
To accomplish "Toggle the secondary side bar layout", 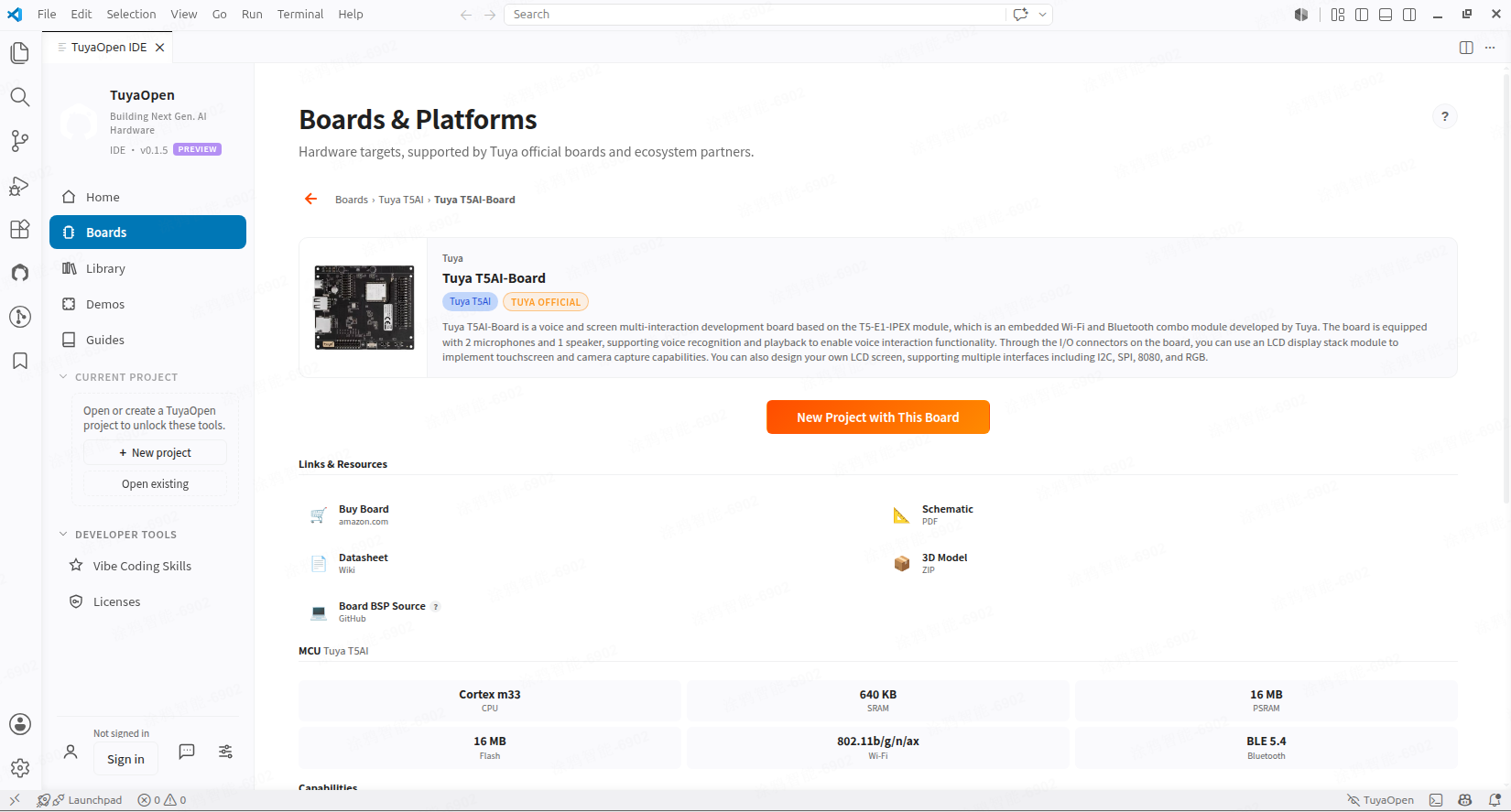I will point(1409,15).
